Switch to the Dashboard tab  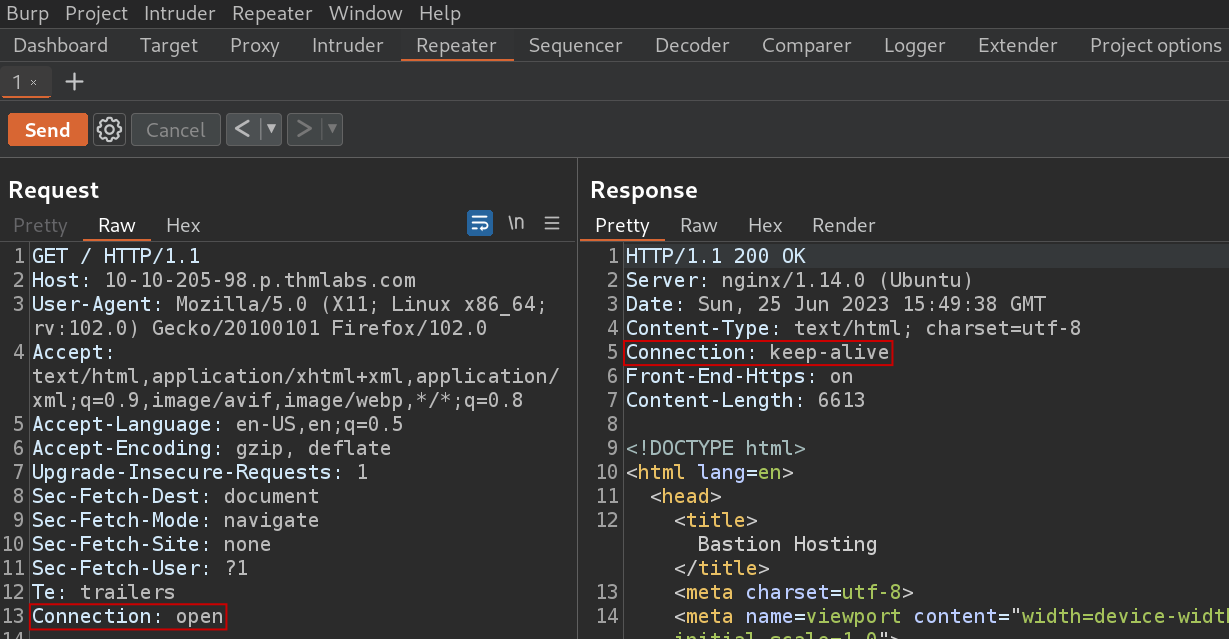[x=61, y=45]
